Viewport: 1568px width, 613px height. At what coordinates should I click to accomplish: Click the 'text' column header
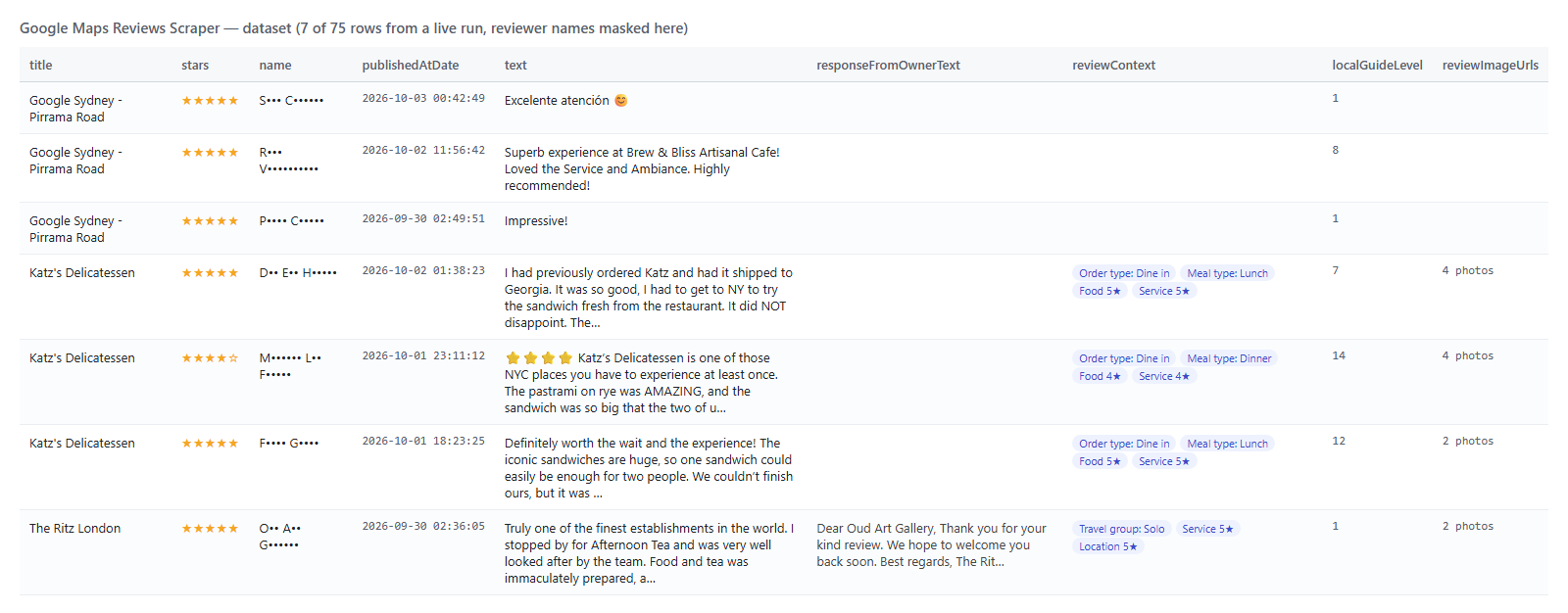515,66
